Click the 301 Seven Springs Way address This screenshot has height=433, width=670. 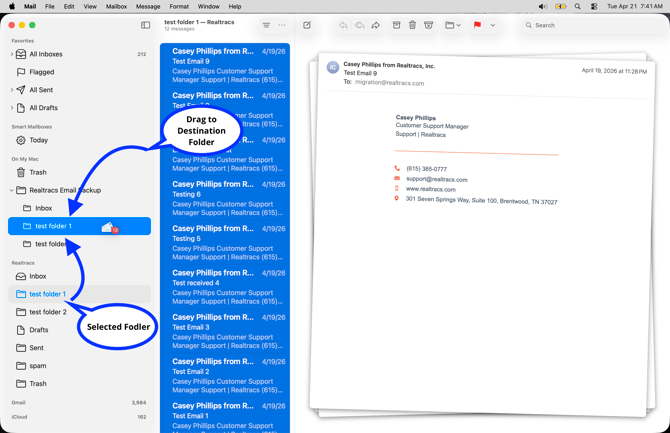coord(481,200)
